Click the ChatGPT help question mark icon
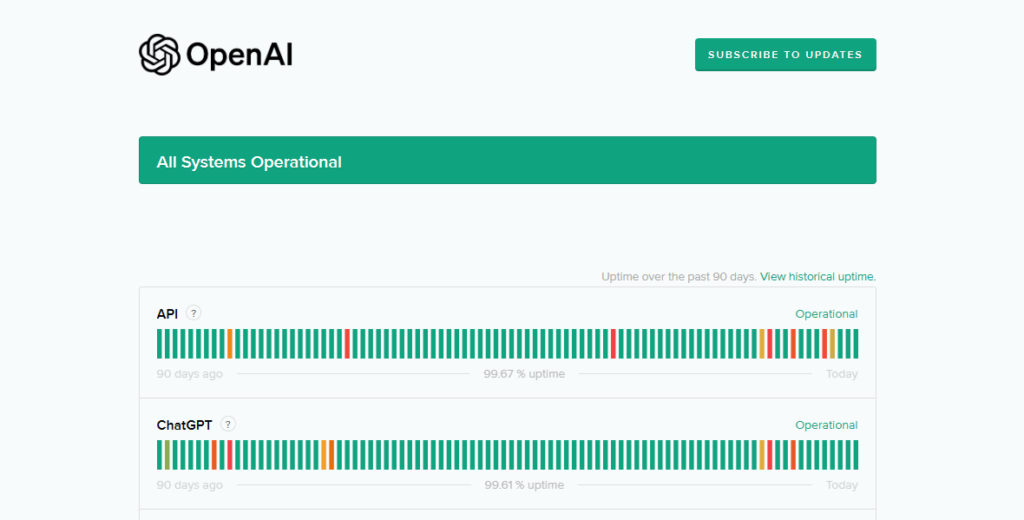The width and height of the screenshot is (1024, 520). point(227,424)
